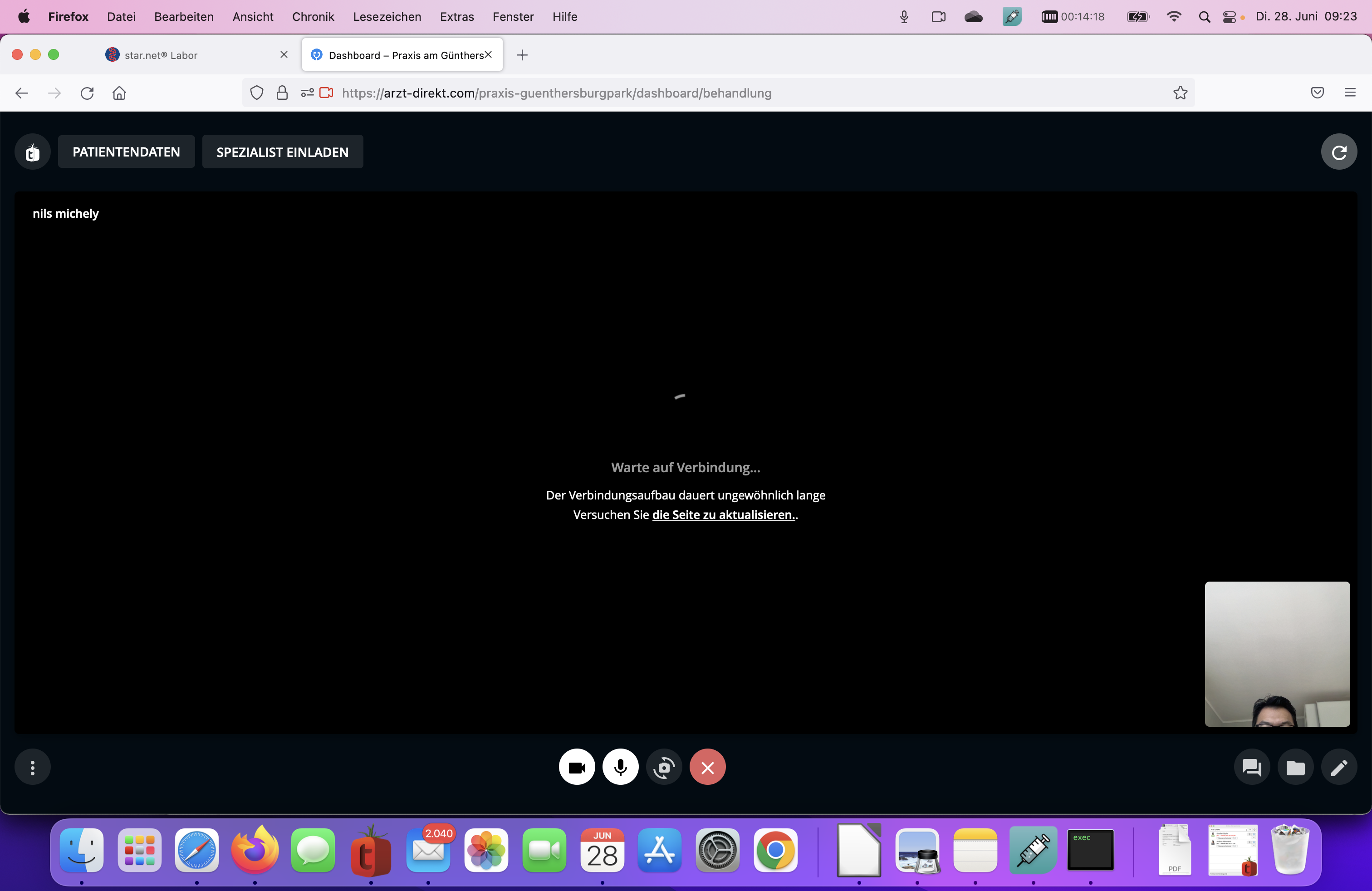End the call with the red X button
The image size is (1372, 891).
click(x=707, y=767)
